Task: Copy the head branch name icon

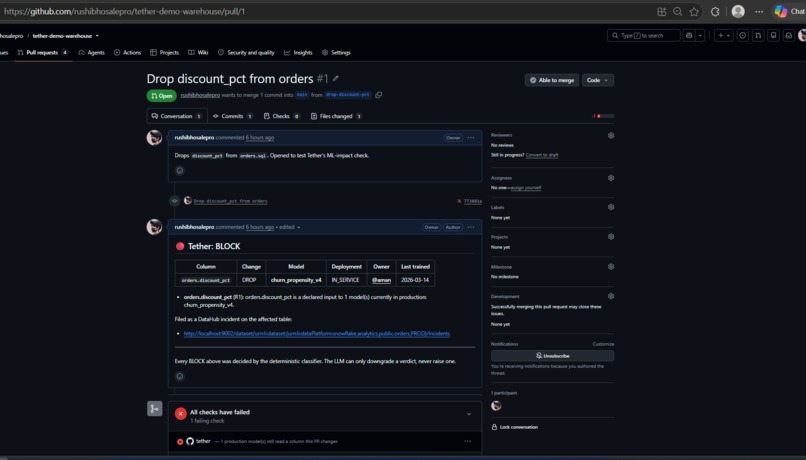Action: 379,95
